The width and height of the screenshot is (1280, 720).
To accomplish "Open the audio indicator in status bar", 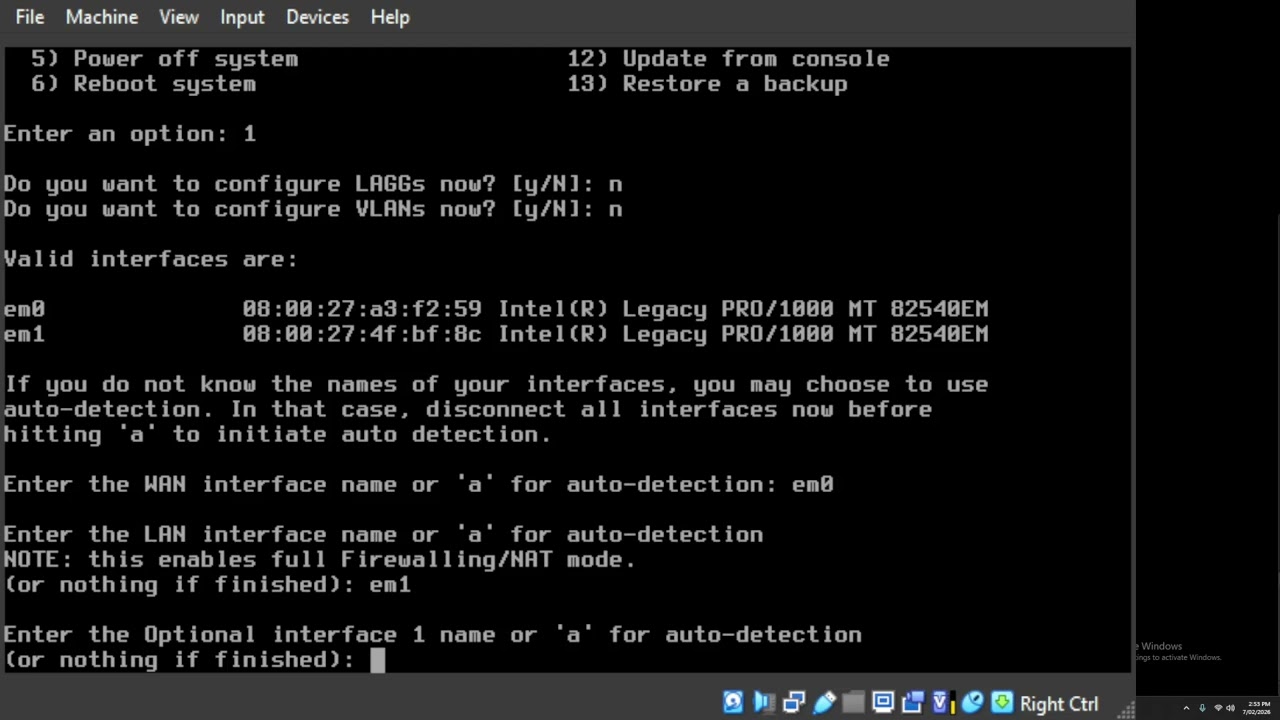I will [x=764, y=703].
